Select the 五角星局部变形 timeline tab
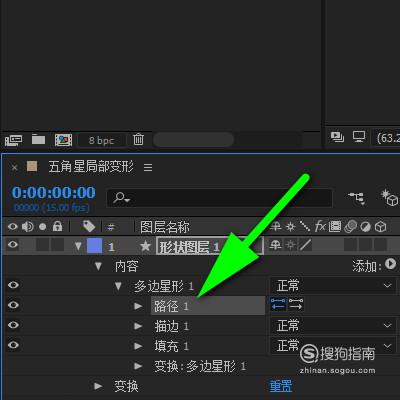 [x=91, y=166]
